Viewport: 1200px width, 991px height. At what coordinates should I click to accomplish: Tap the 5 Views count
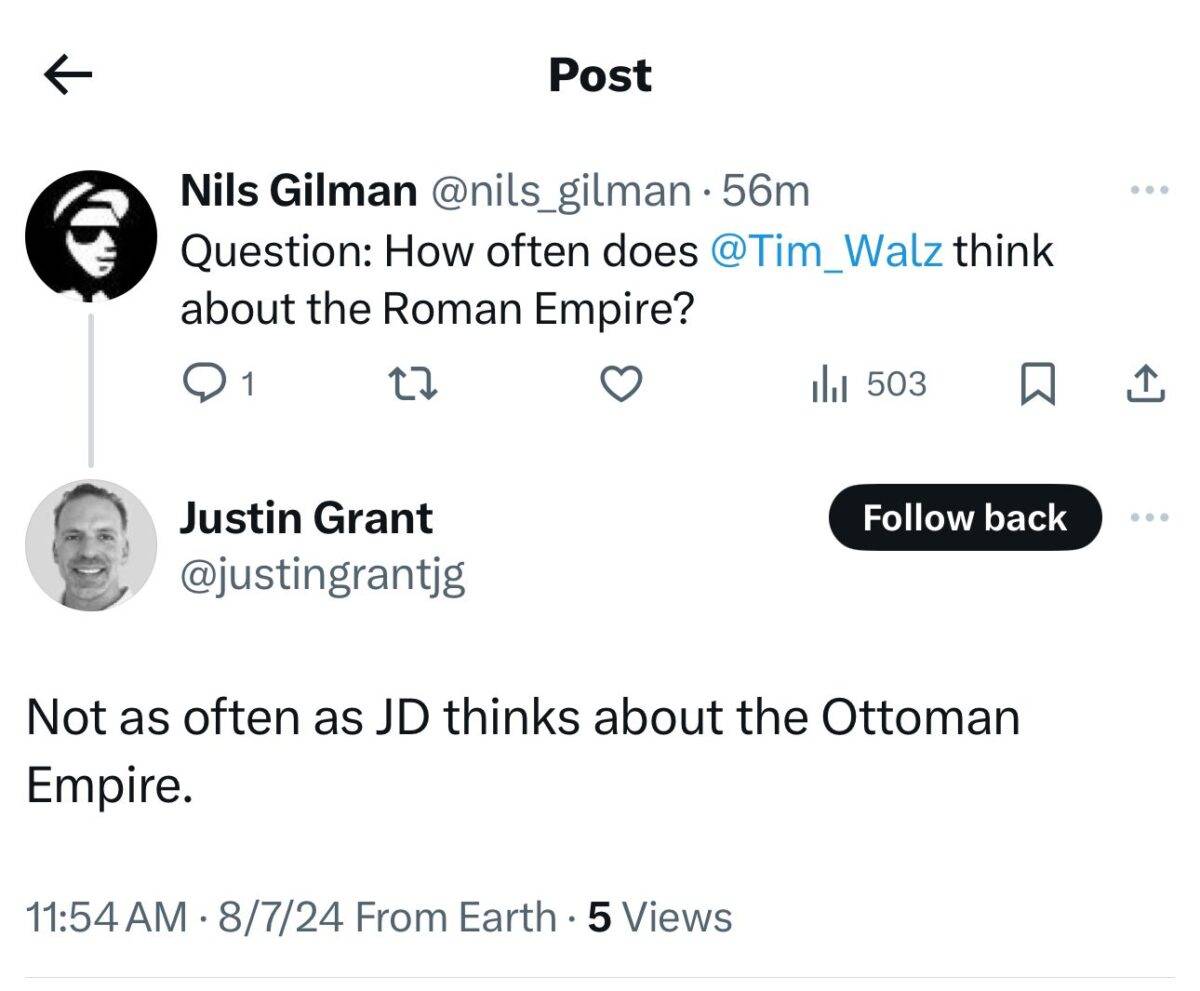pos(660,916)
